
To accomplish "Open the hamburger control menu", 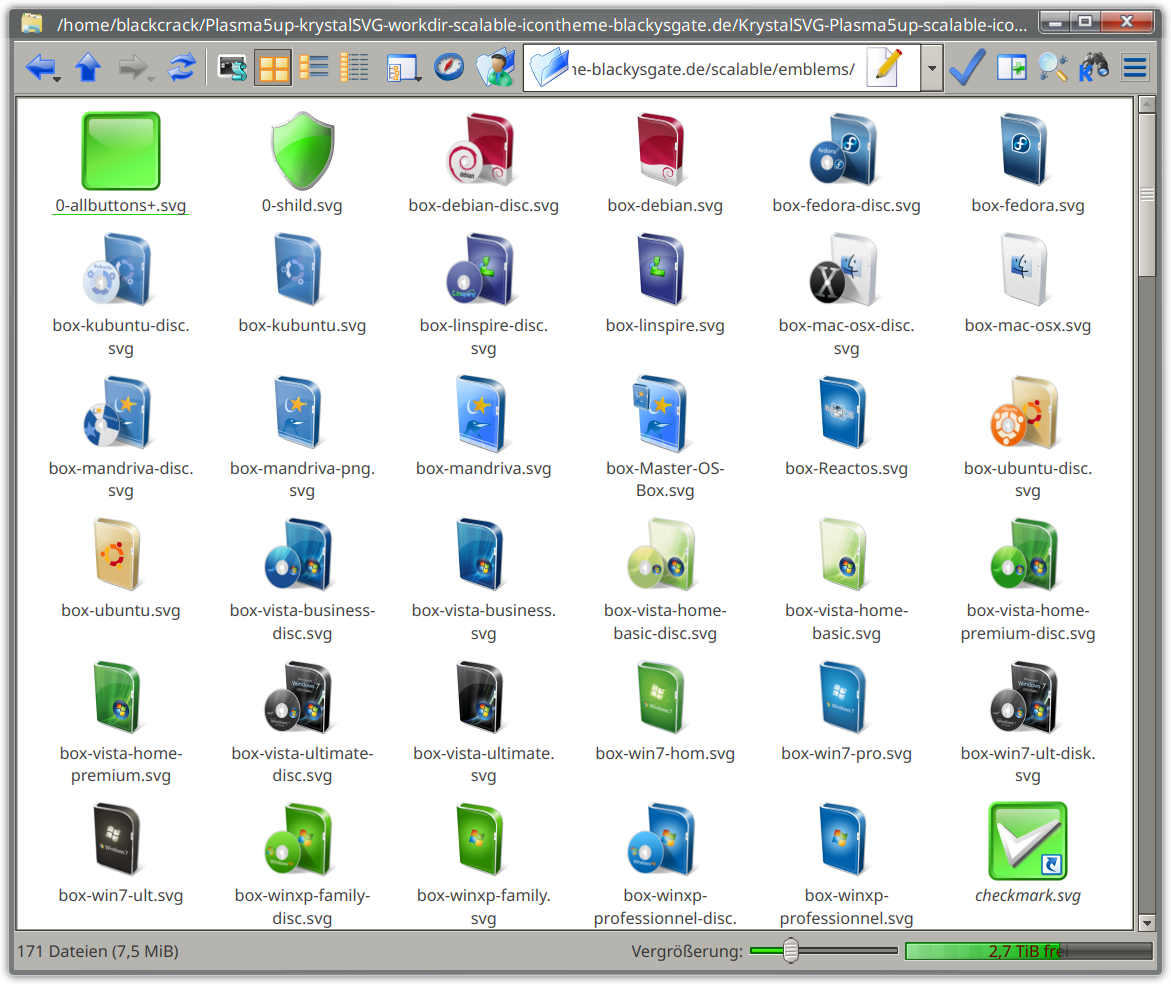I will click(1134, 68).
